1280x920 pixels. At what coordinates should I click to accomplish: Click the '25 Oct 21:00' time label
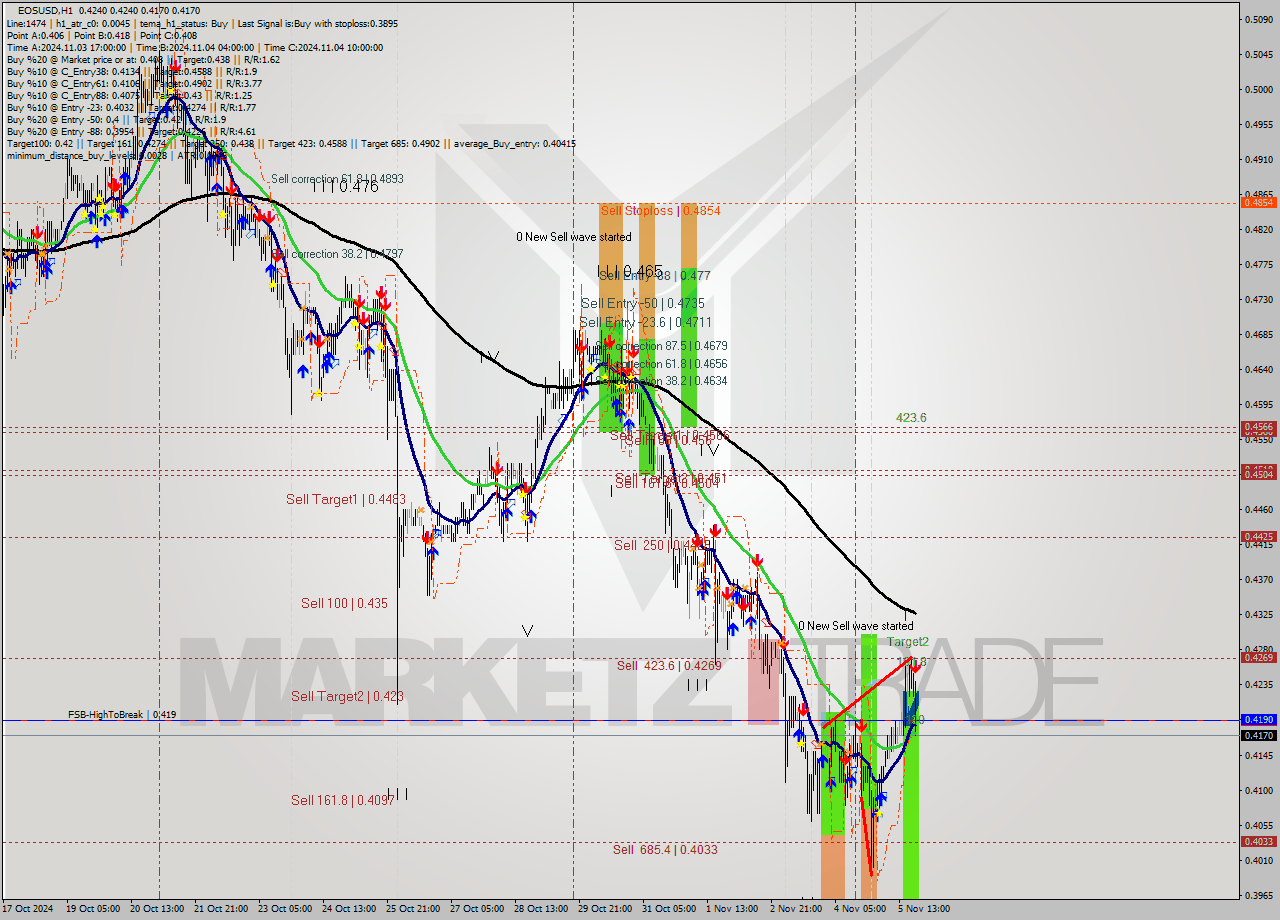[413, 909]
